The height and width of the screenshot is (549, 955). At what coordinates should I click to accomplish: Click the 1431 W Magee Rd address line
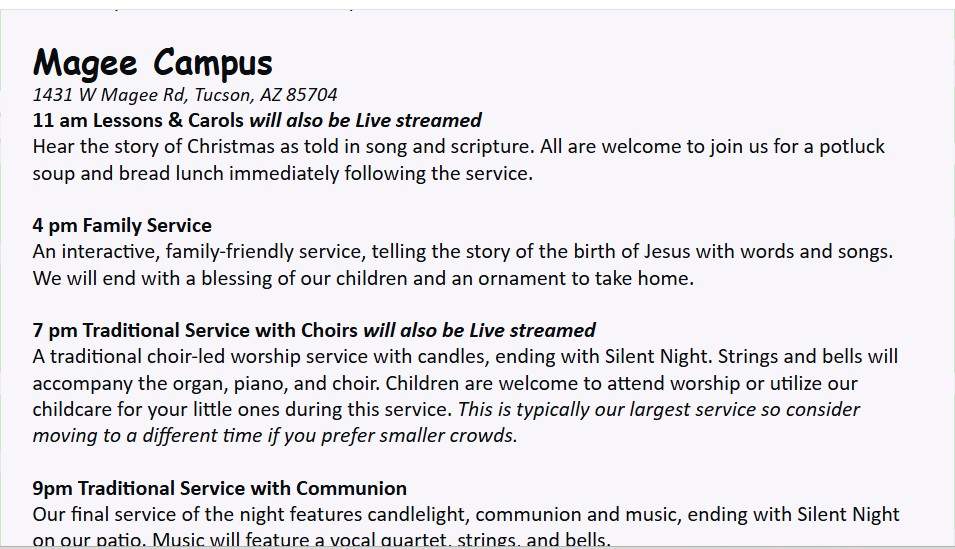point(185,95)
